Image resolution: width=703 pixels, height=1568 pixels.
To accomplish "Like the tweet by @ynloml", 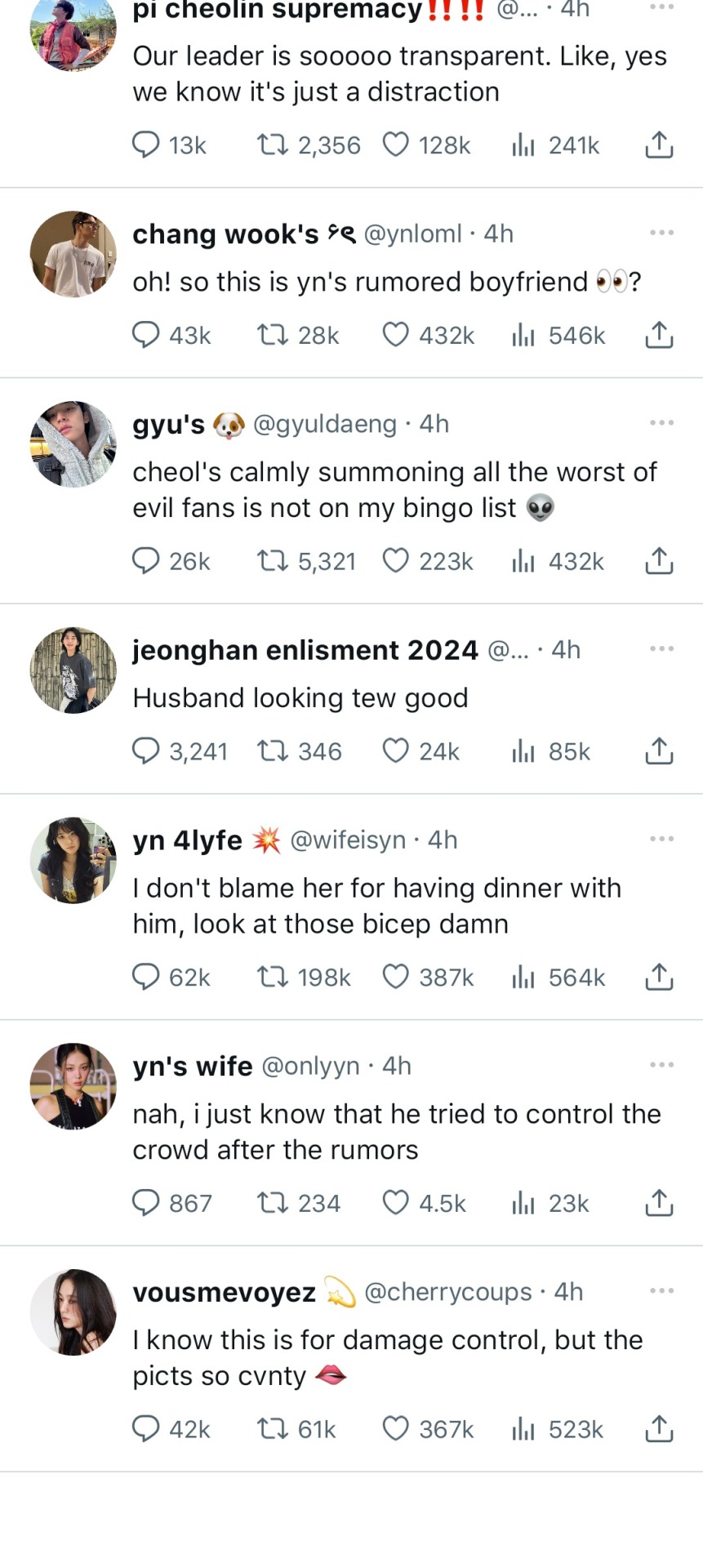I will click(396, 335).
